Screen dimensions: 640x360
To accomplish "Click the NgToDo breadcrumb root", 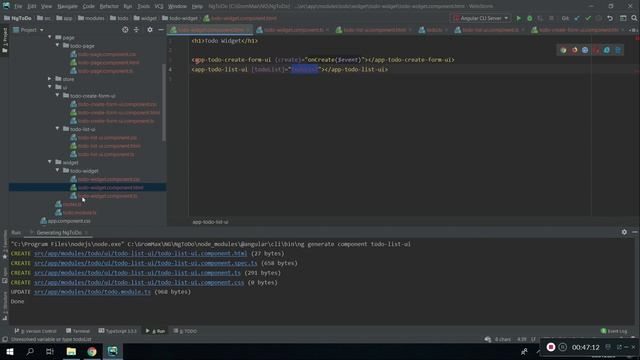I will 18,18.
